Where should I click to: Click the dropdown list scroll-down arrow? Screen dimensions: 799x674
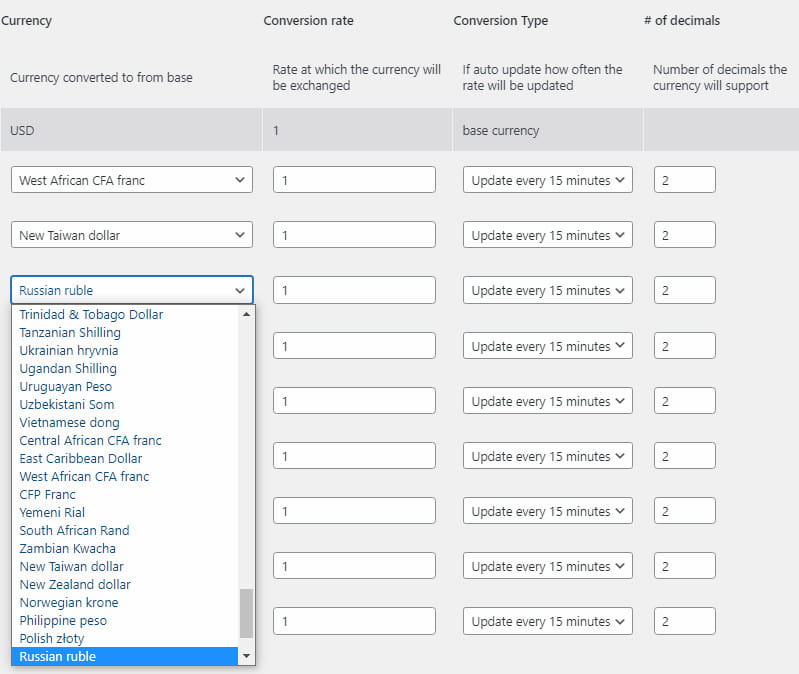(x=246, y=656)
